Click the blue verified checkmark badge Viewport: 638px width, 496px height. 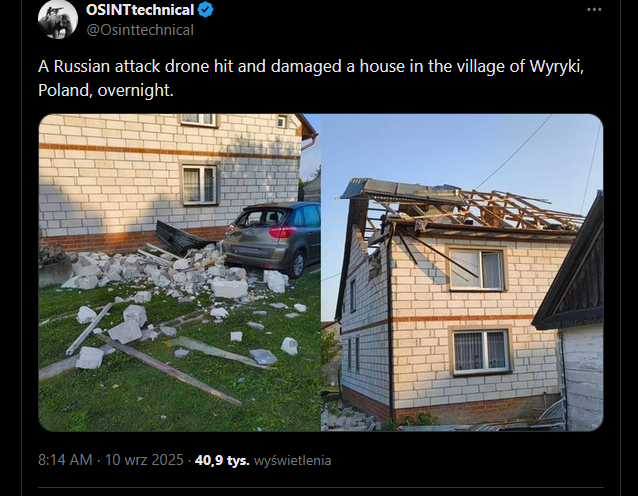pos(205,10)
